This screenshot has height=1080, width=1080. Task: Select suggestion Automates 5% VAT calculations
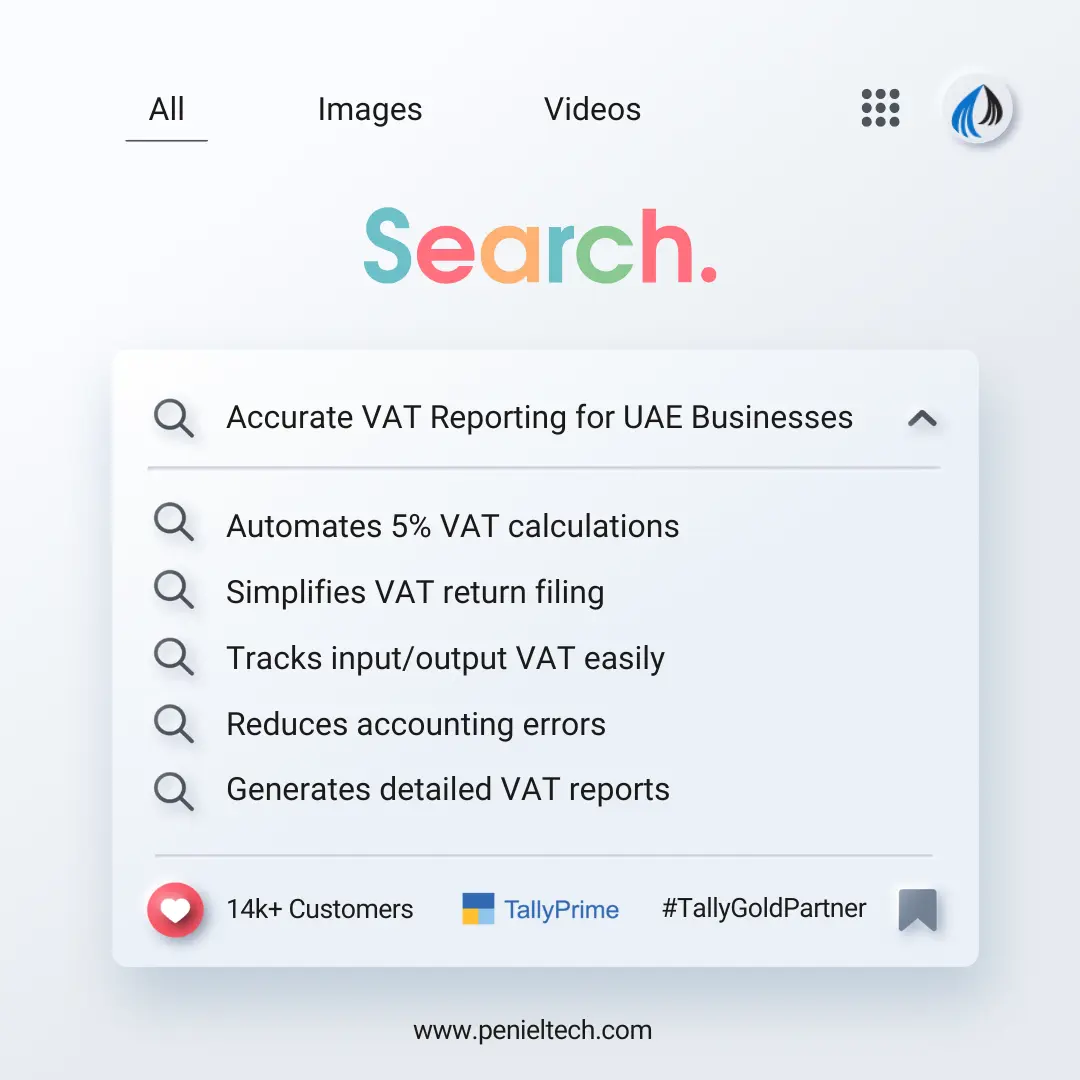(452, 526)
